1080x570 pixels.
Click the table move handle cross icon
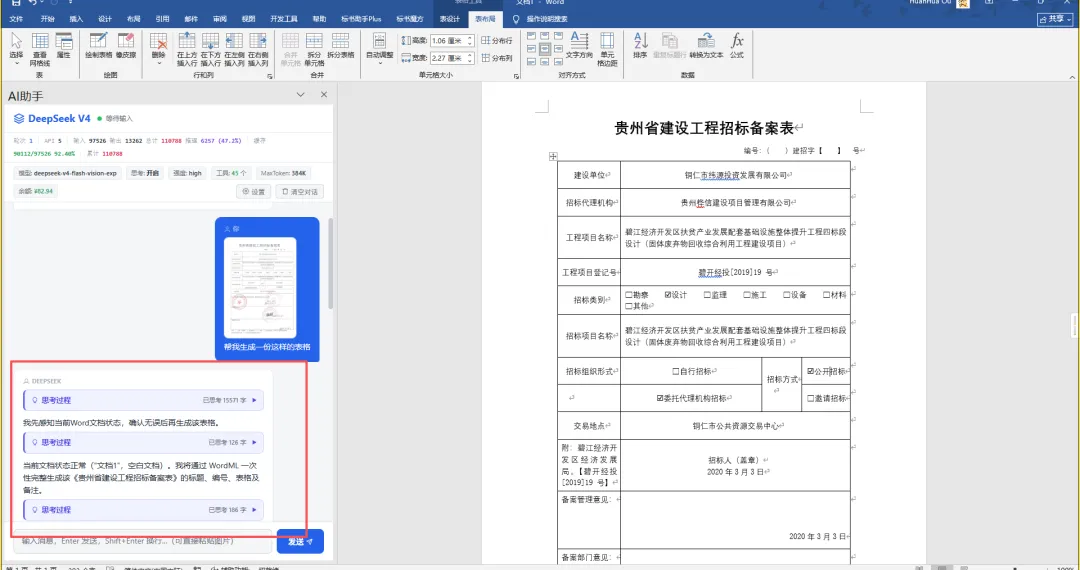(x=553, y=157)
